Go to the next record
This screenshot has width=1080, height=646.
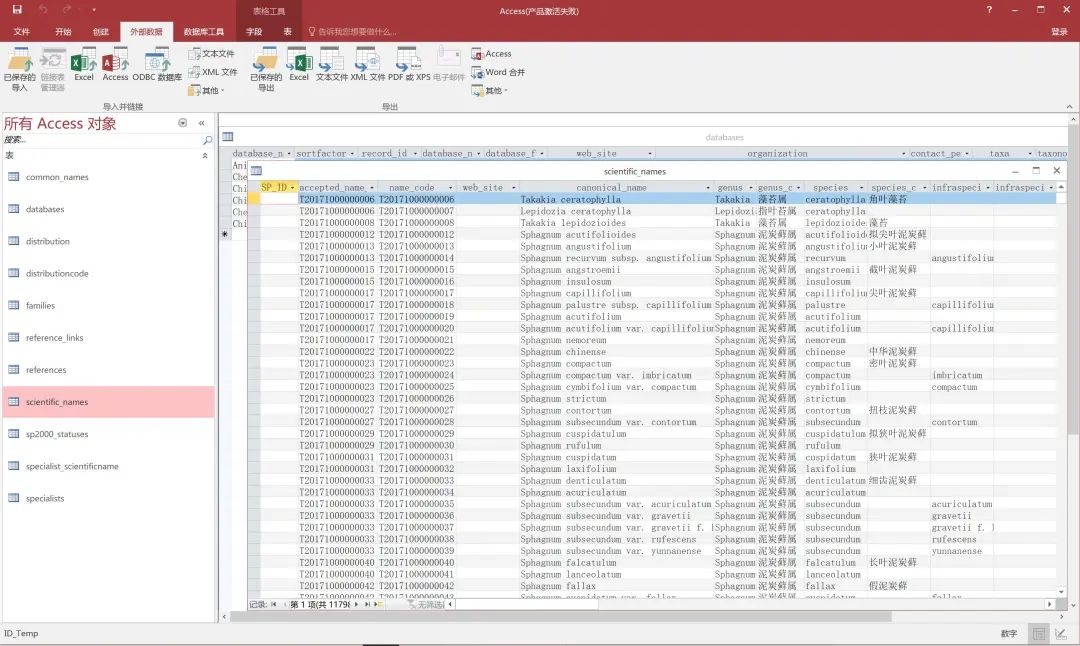click(358, 604)
